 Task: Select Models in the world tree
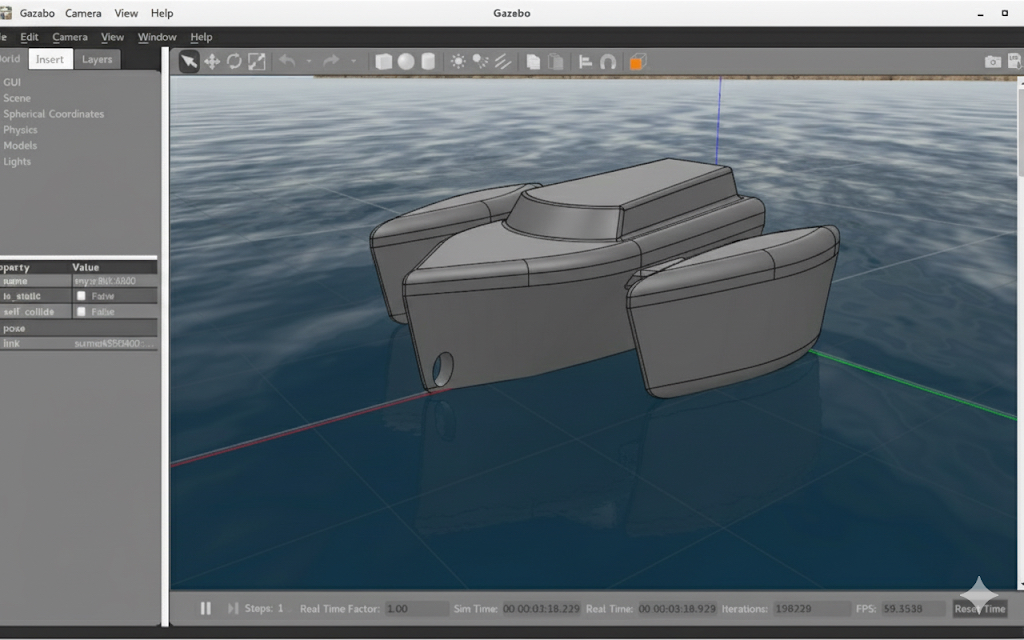[x=20, y=146]
